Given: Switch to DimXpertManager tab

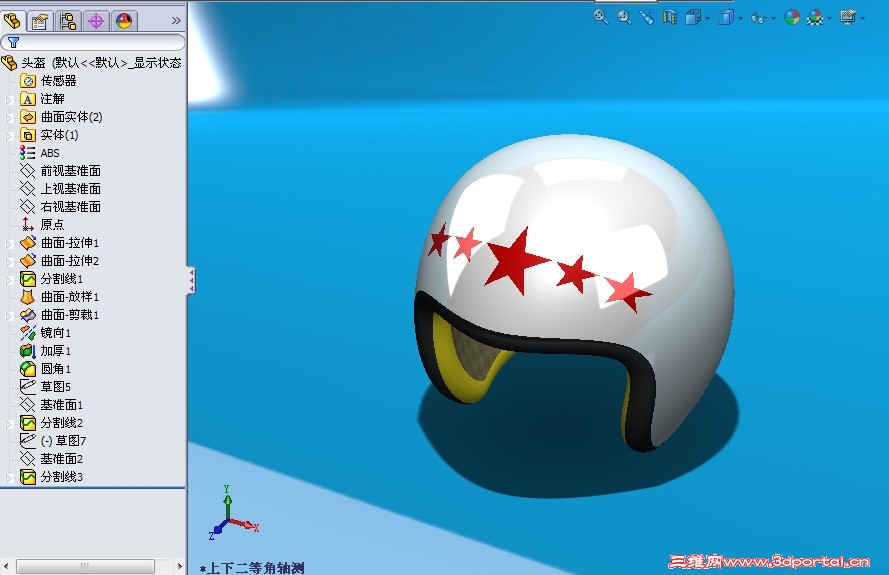Looking at the screenshot, I should (x=96, y=21).
